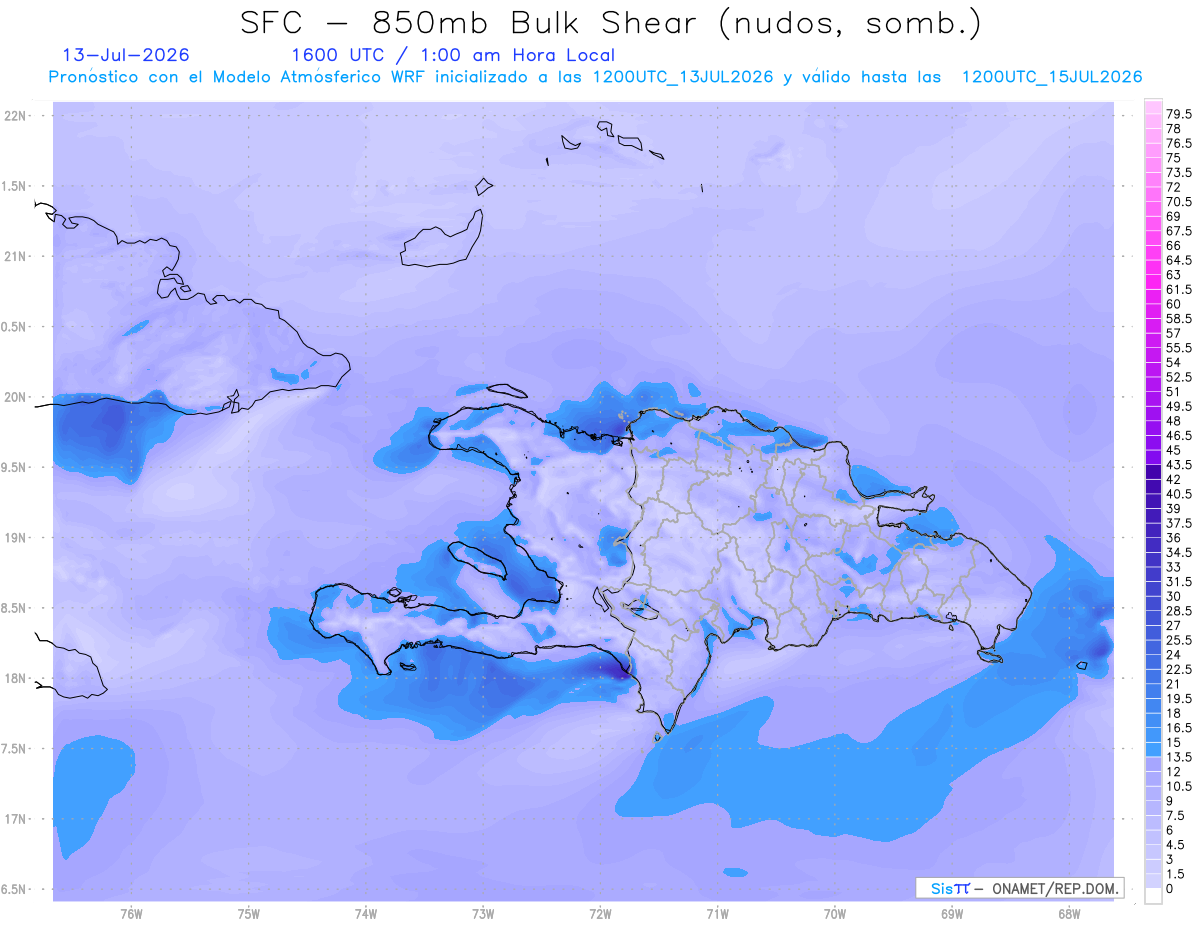Click the '30' value on the color scale
Viewport: 1200px width, 927px height.
click(1174, 596)
